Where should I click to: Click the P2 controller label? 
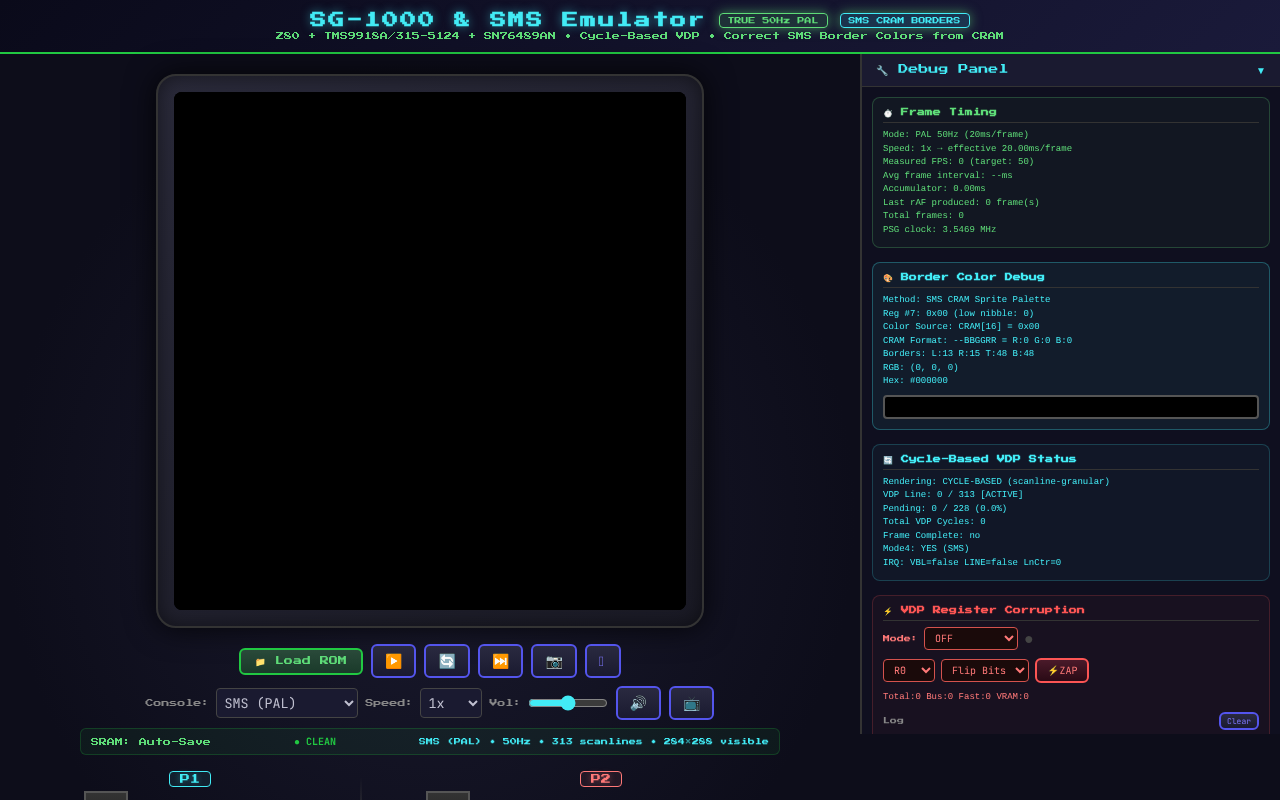point(601,779)
